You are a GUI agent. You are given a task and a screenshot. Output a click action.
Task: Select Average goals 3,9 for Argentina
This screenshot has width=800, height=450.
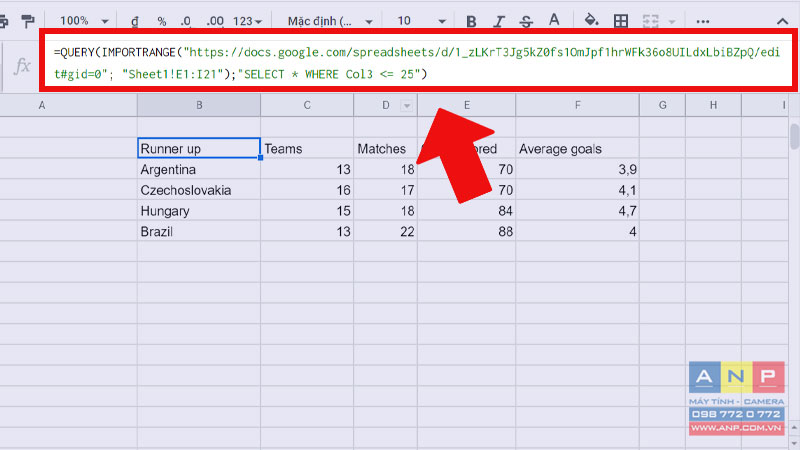tap(578, 169)
